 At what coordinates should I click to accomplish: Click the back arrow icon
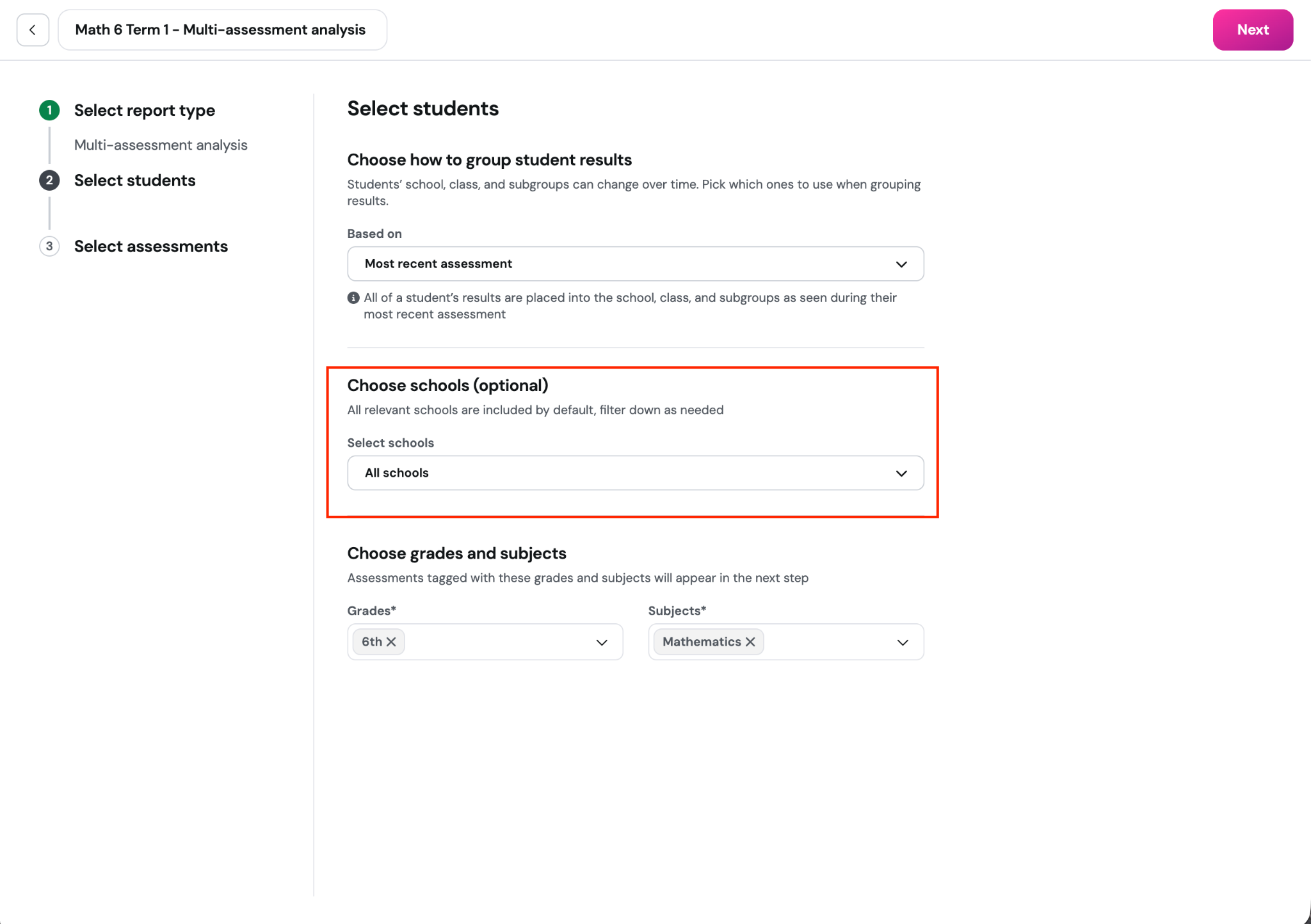coord(33,30)
